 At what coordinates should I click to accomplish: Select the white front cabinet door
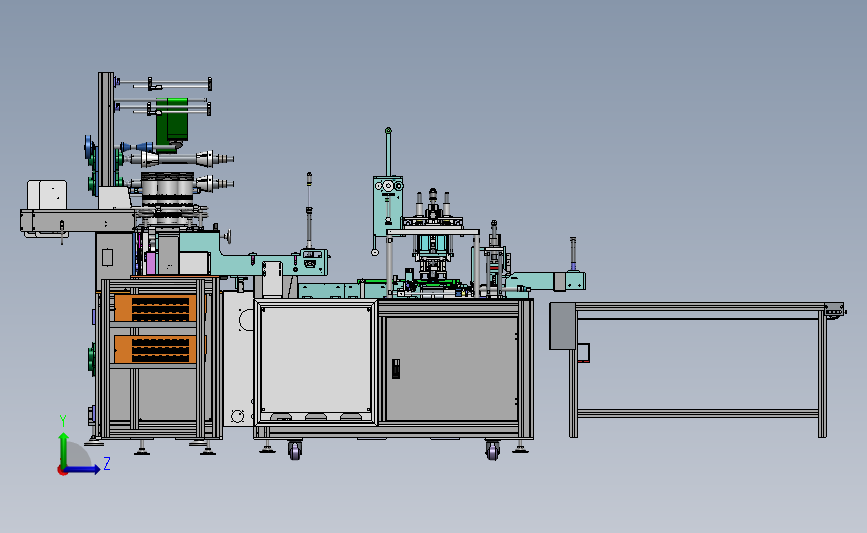click(x=315, y=362)
